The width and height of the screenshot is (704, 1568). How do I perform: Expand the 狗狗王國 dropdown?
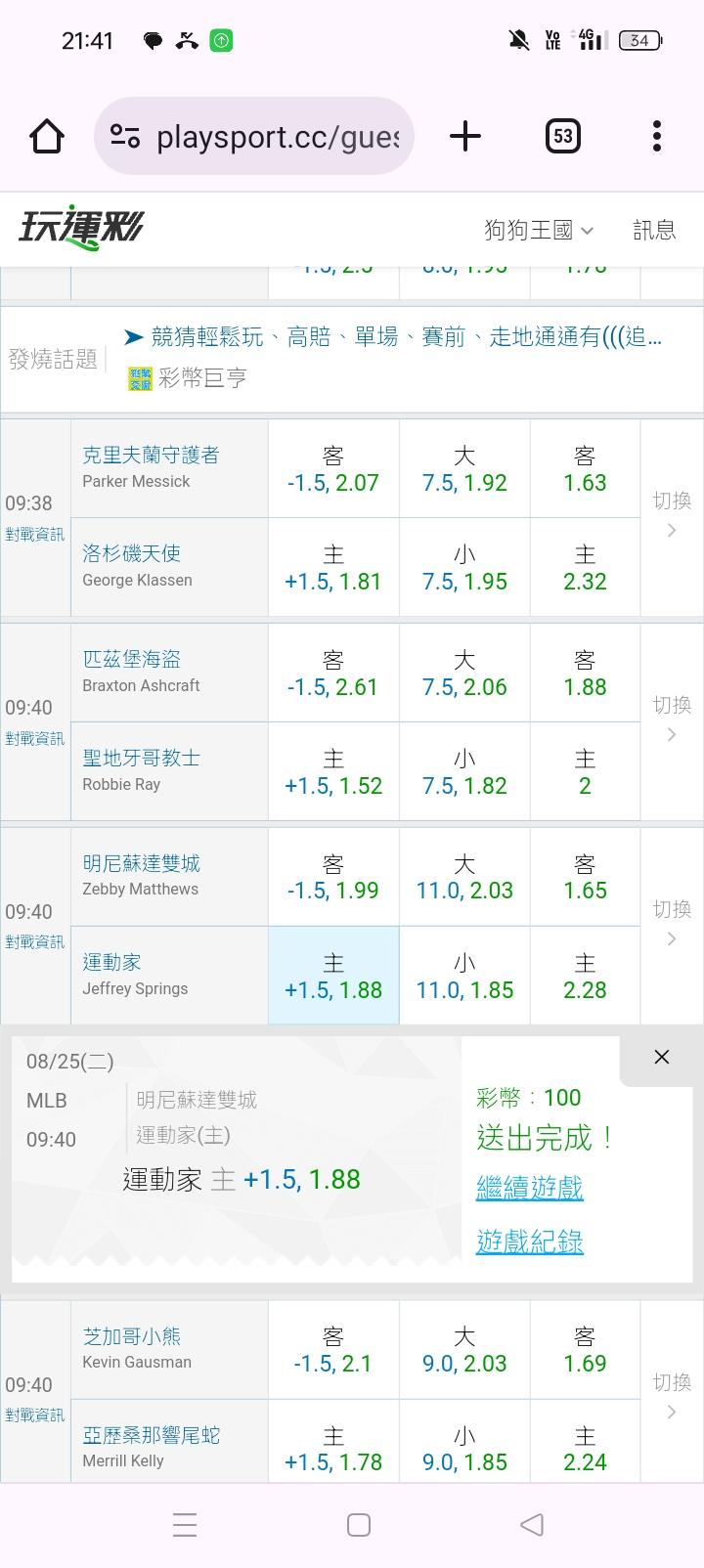coord(539,230)
